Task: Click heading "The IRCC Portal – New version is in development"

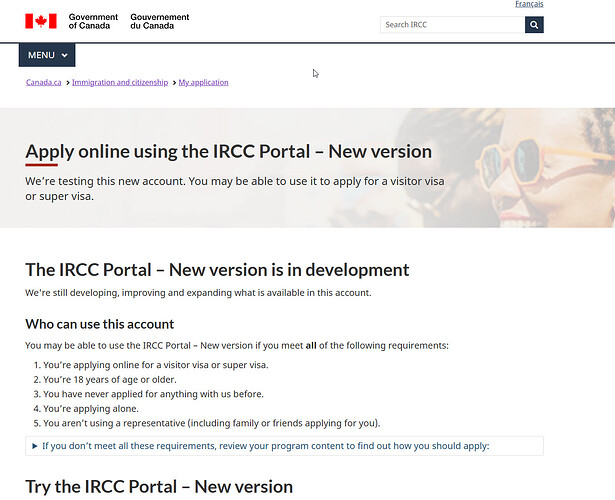Action: 217,270
